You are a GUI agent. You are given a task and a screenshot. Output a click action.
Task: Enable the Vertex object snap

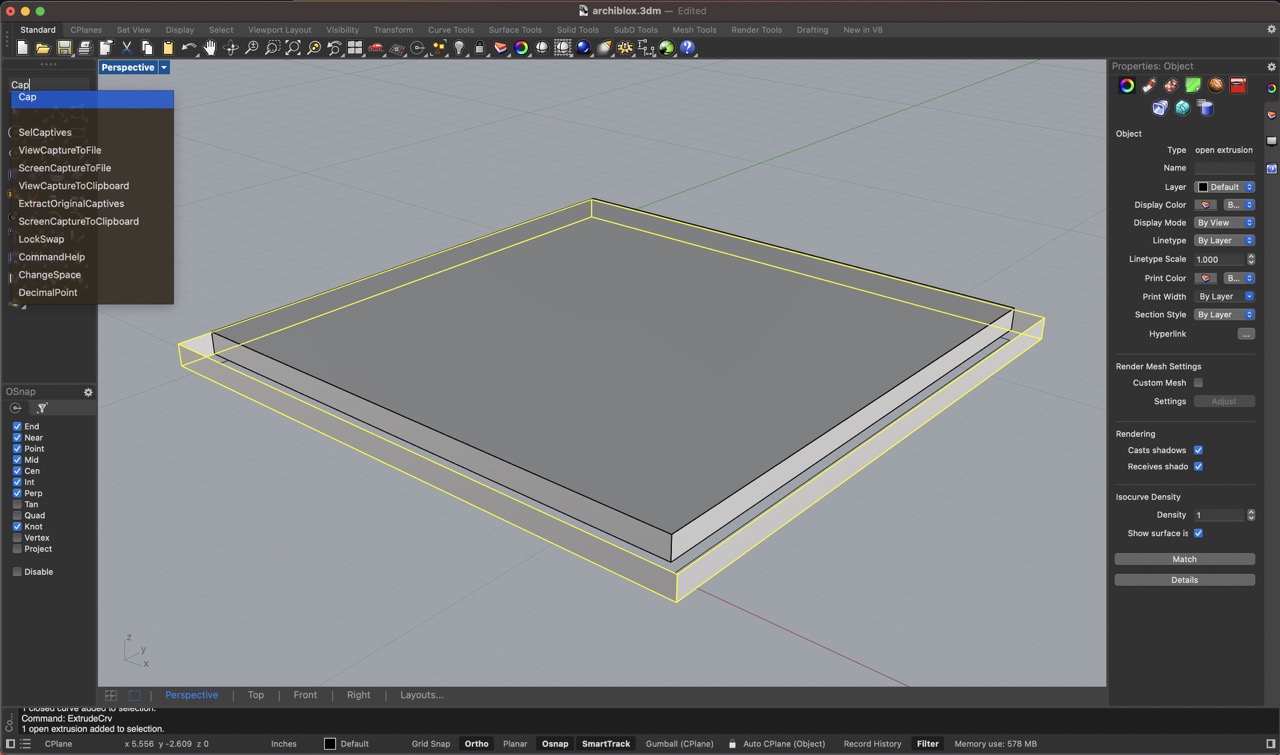click(17, 537)
